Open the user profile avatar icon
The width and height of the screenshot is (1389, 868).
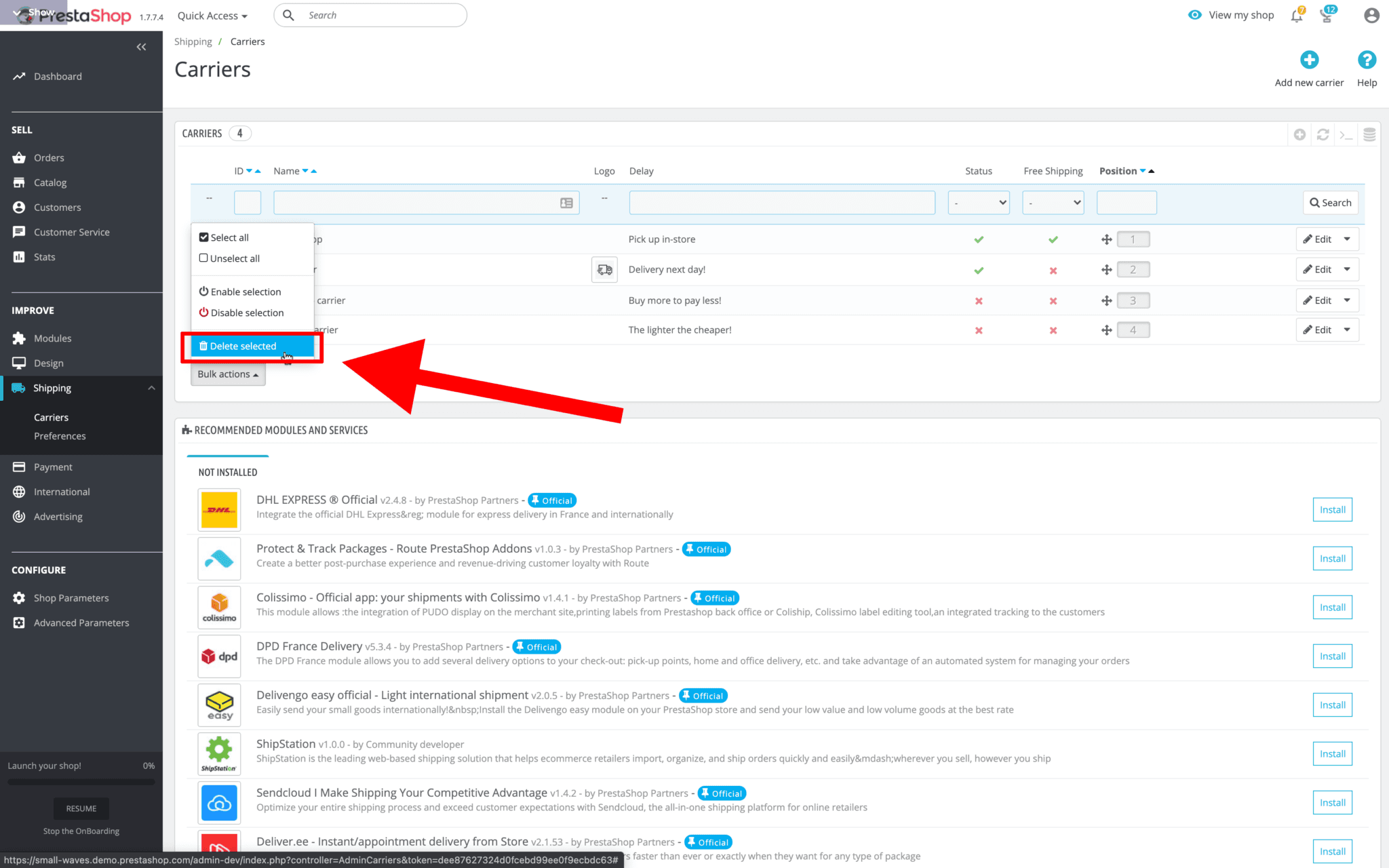1371,15
